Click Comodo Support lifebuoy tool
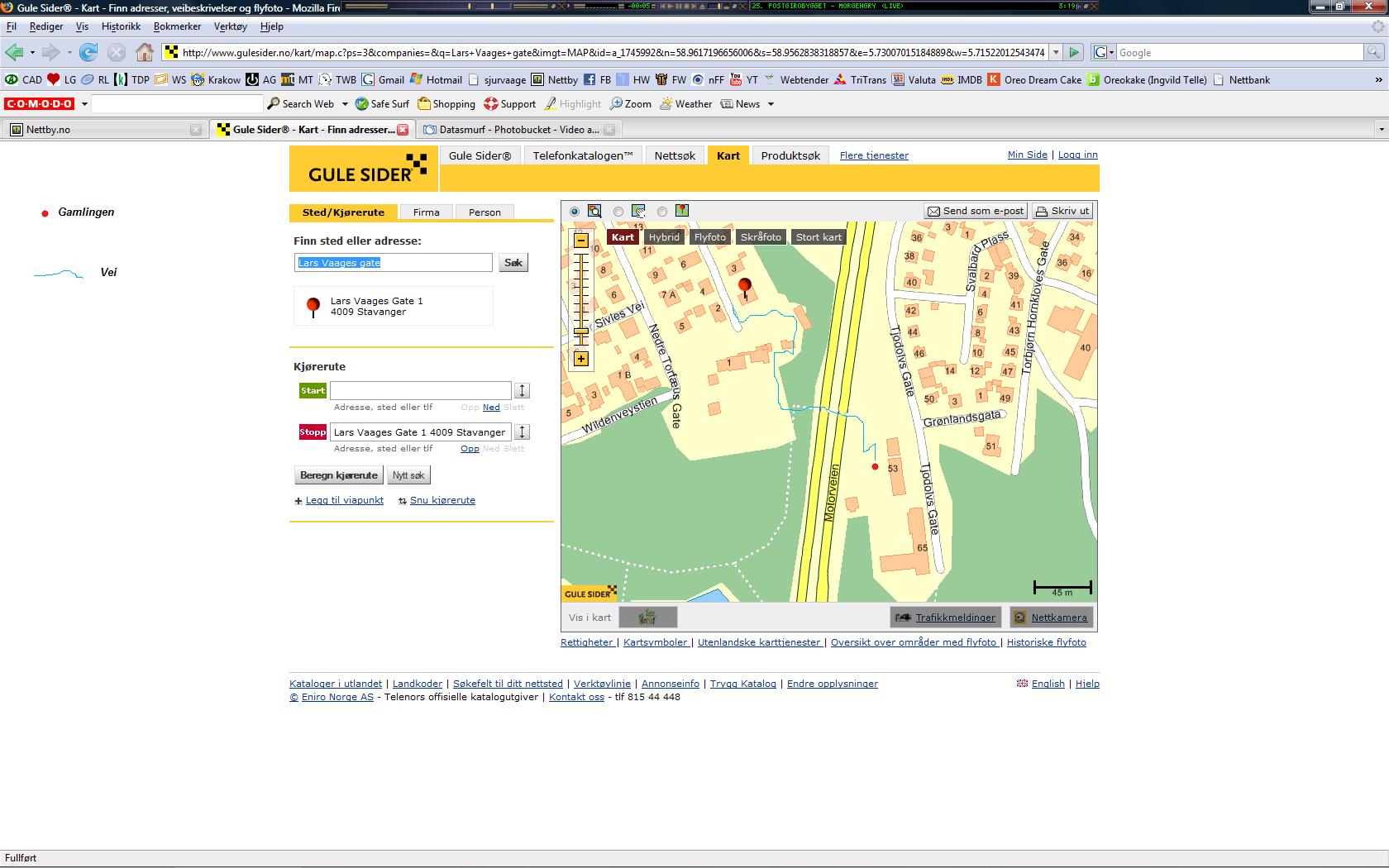 510,104
